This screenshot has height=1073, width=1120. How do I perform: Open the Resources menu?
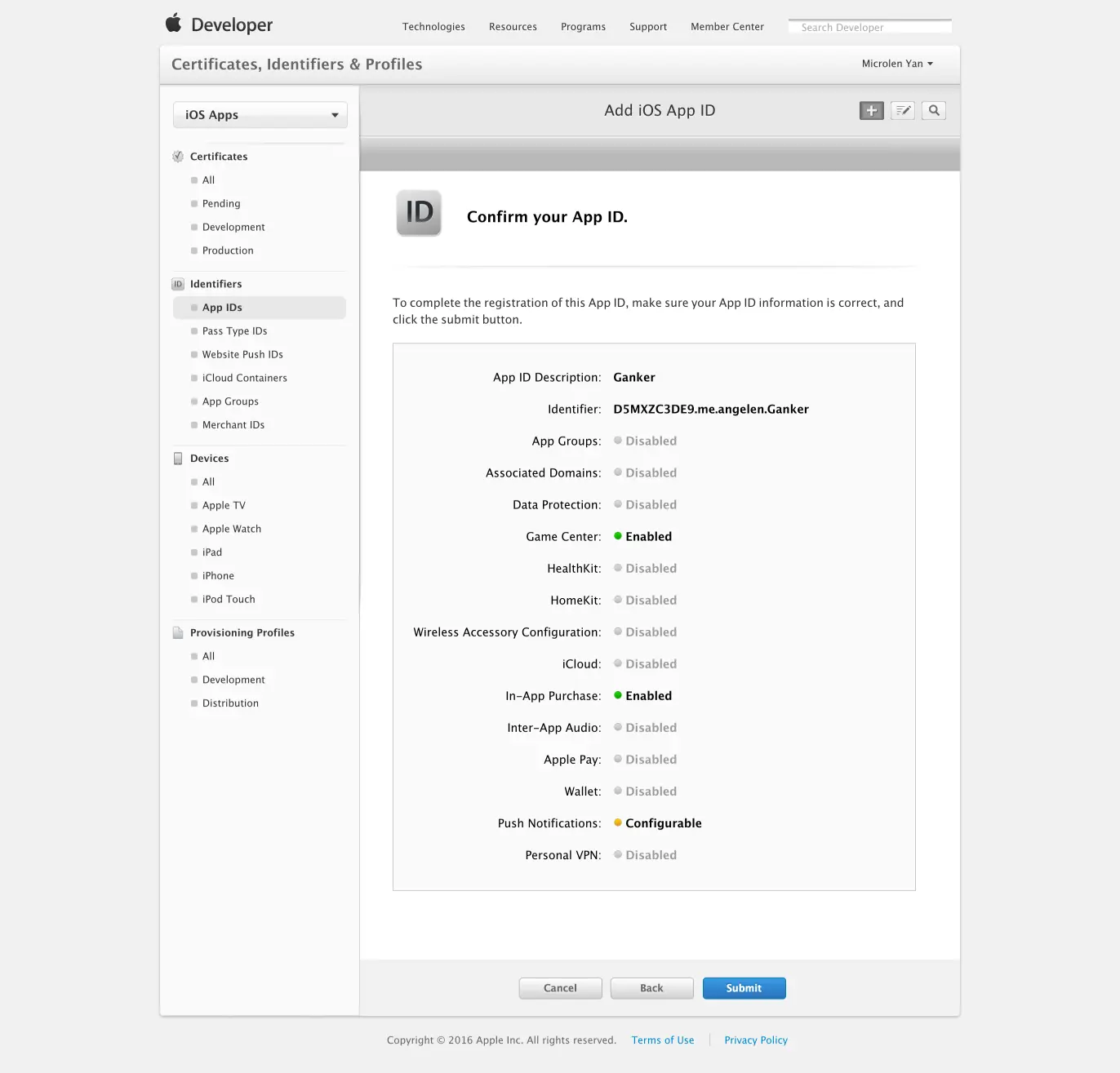513,27
